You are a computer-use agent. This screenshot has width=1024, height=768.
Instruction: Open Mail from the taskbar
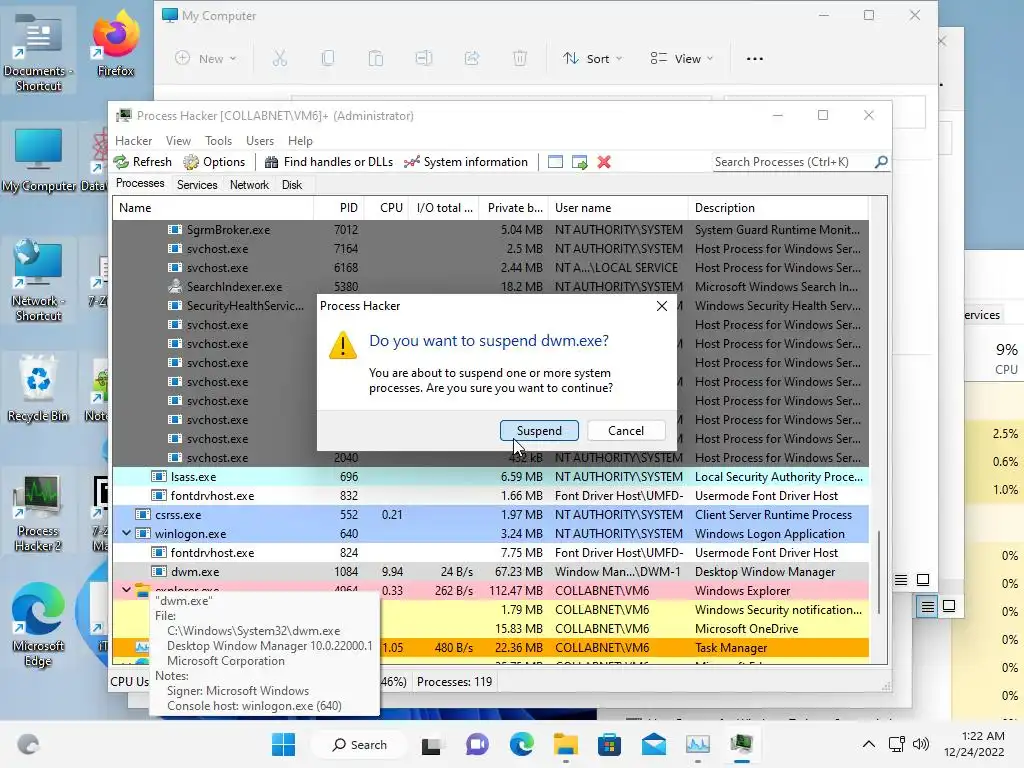tap(654, 744)
